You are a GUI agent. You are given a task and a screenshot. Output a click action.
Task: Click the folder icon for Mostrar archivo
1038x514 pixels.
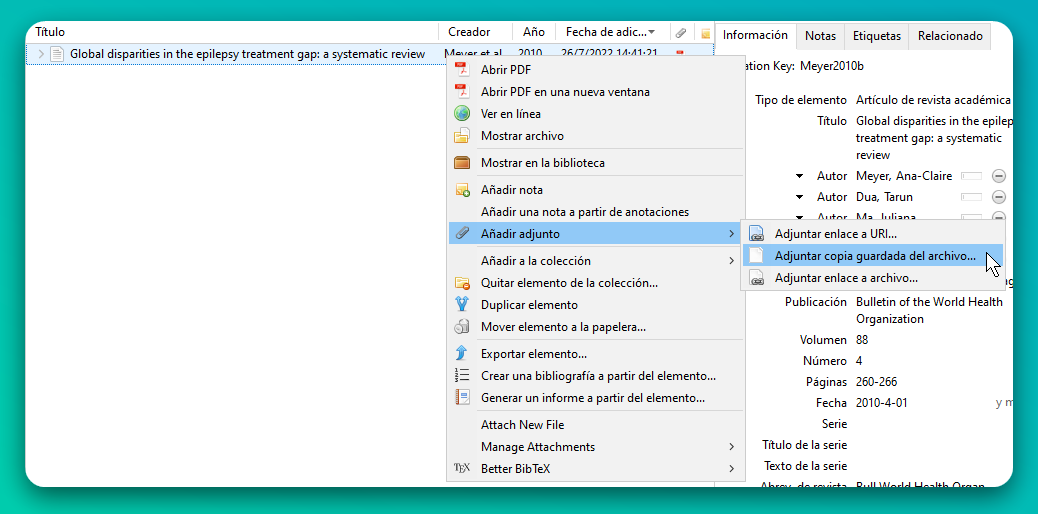[x=461, y=136]
